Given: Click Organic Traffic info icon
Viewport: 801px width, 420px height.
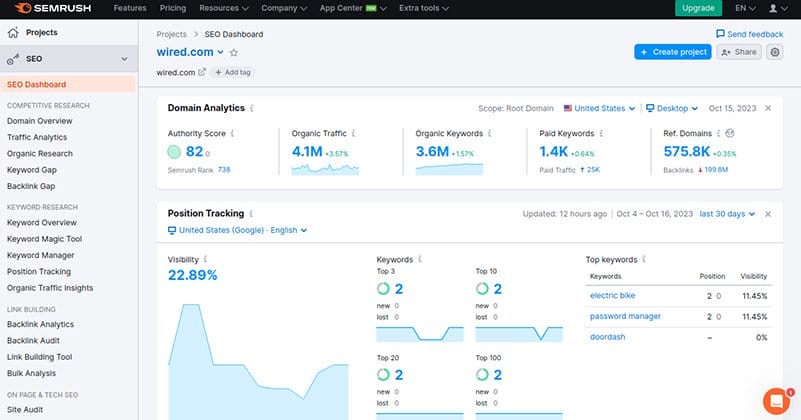Looking at the screenshot, I should coord(354,133).
